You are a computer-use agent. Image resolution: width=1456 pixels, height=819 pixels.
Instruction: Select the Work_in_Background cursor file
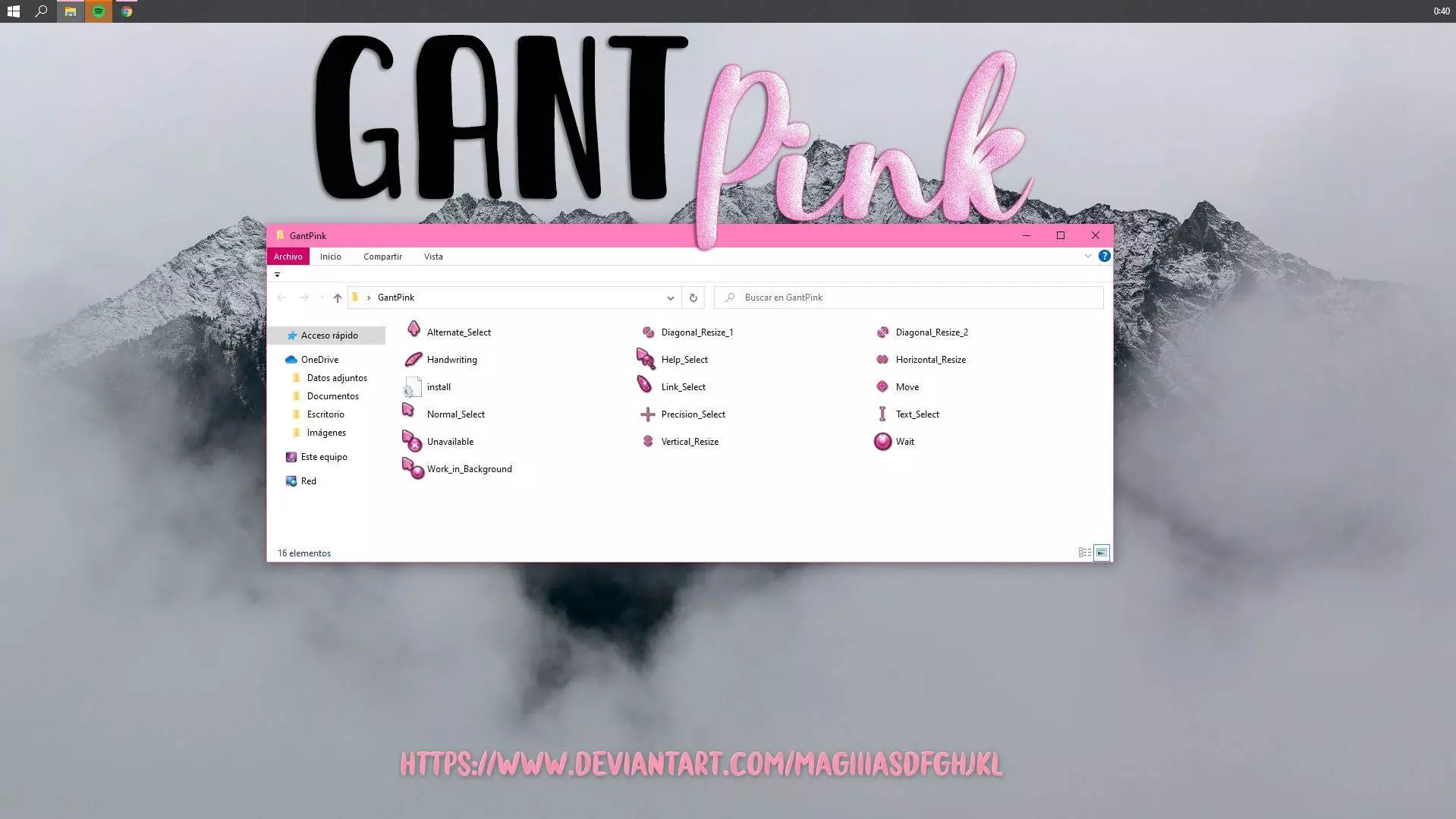(469, 469)
